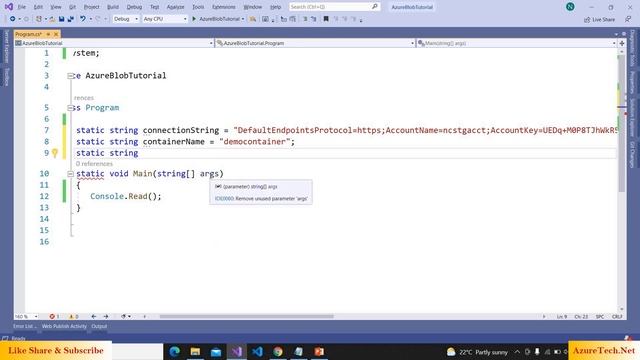Click the Save All toolbar icon
The height and width of the screenshot is (360, 640).
[70, 19]
